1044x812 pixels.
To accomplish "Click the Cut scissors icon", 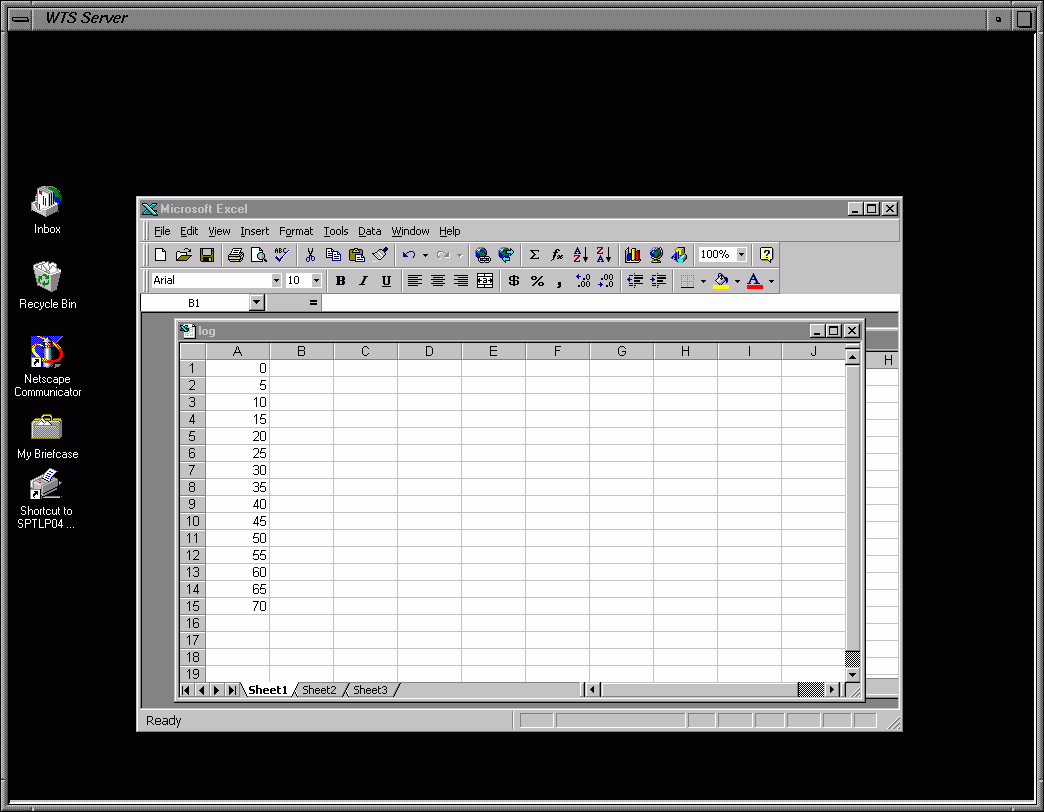I will 310,255.
